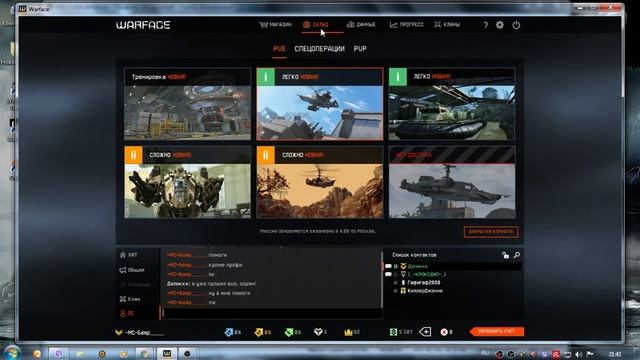Click the chat message input field
640x360 pixels.
(x=271, y=313)
